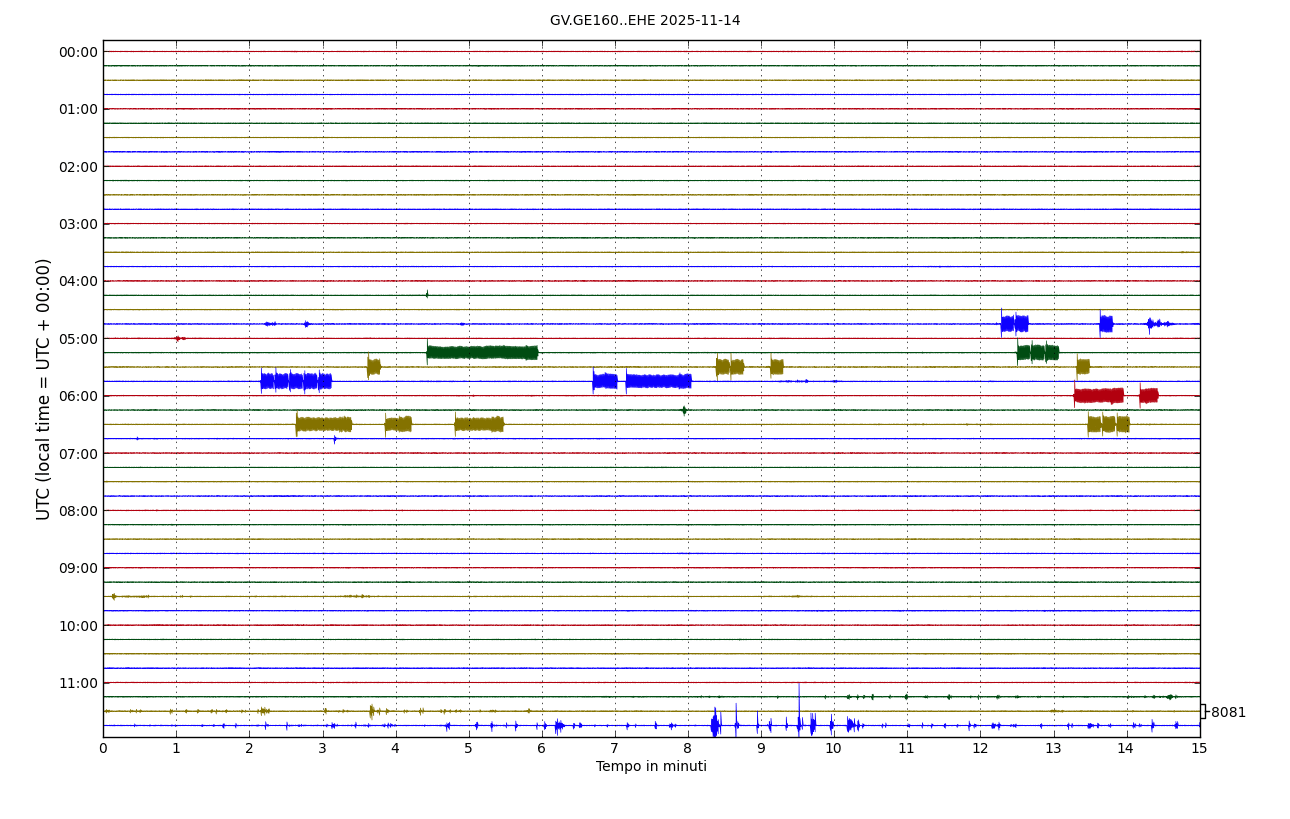Select the large red signal burst
This screenshot has height=819, width=1290.
(x=1098, y=395)
